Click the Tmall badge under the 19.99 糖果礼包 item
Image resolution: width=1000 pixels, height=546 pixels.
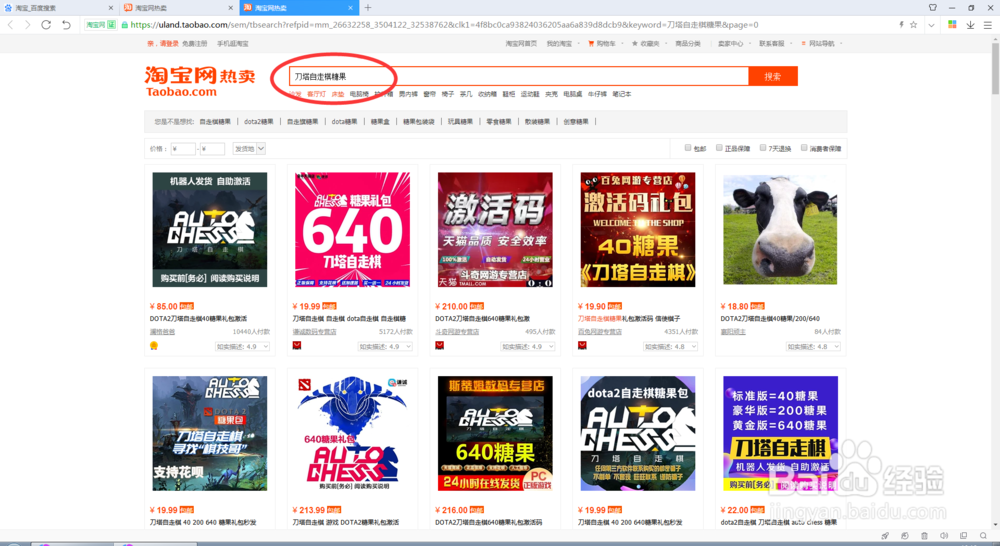[297, 346]
